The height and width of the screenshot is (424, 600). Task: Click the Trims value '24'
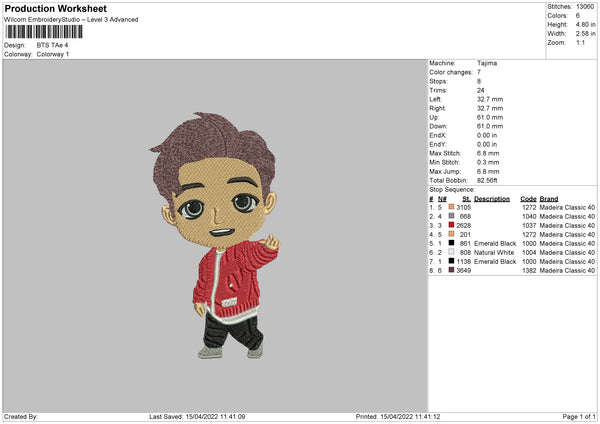tap(481, 90)
